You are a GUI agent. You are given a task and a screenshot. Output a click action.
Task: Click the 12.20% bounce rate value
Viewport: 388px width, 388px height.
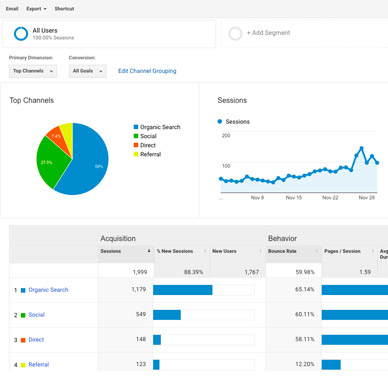305,364
